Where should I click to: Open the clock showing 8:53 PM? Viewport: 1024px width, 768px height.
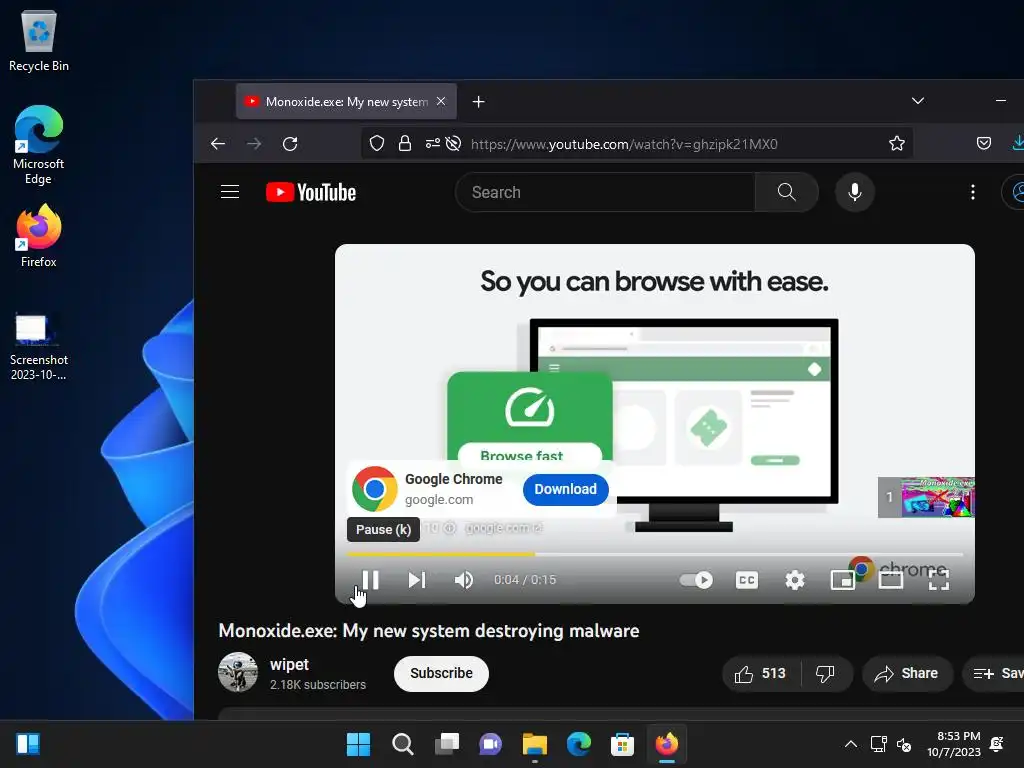coord(953,744)
